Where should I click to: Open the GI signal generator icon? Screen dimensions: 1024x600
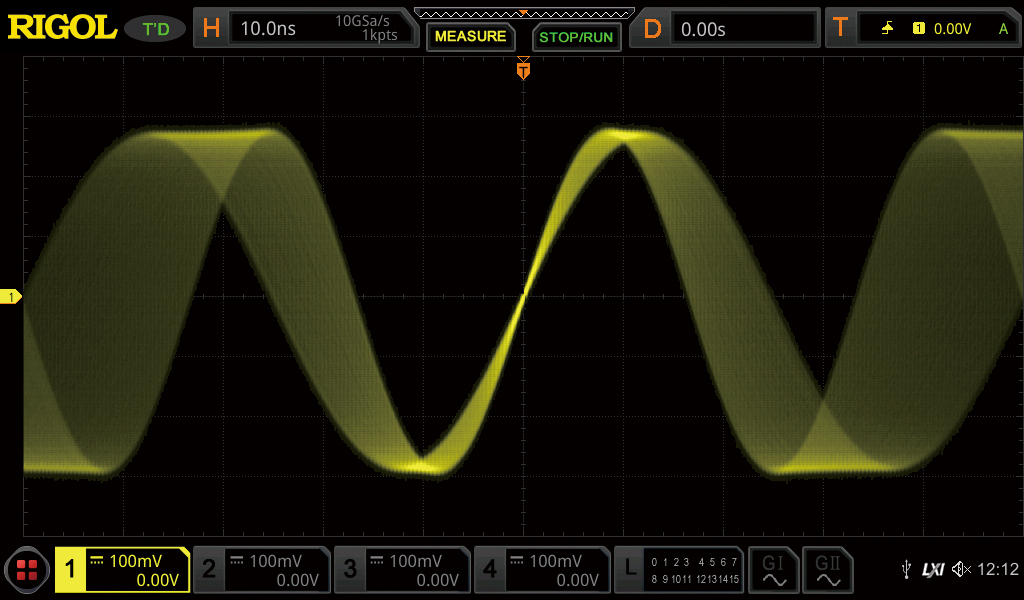click(x=773, y=570)
